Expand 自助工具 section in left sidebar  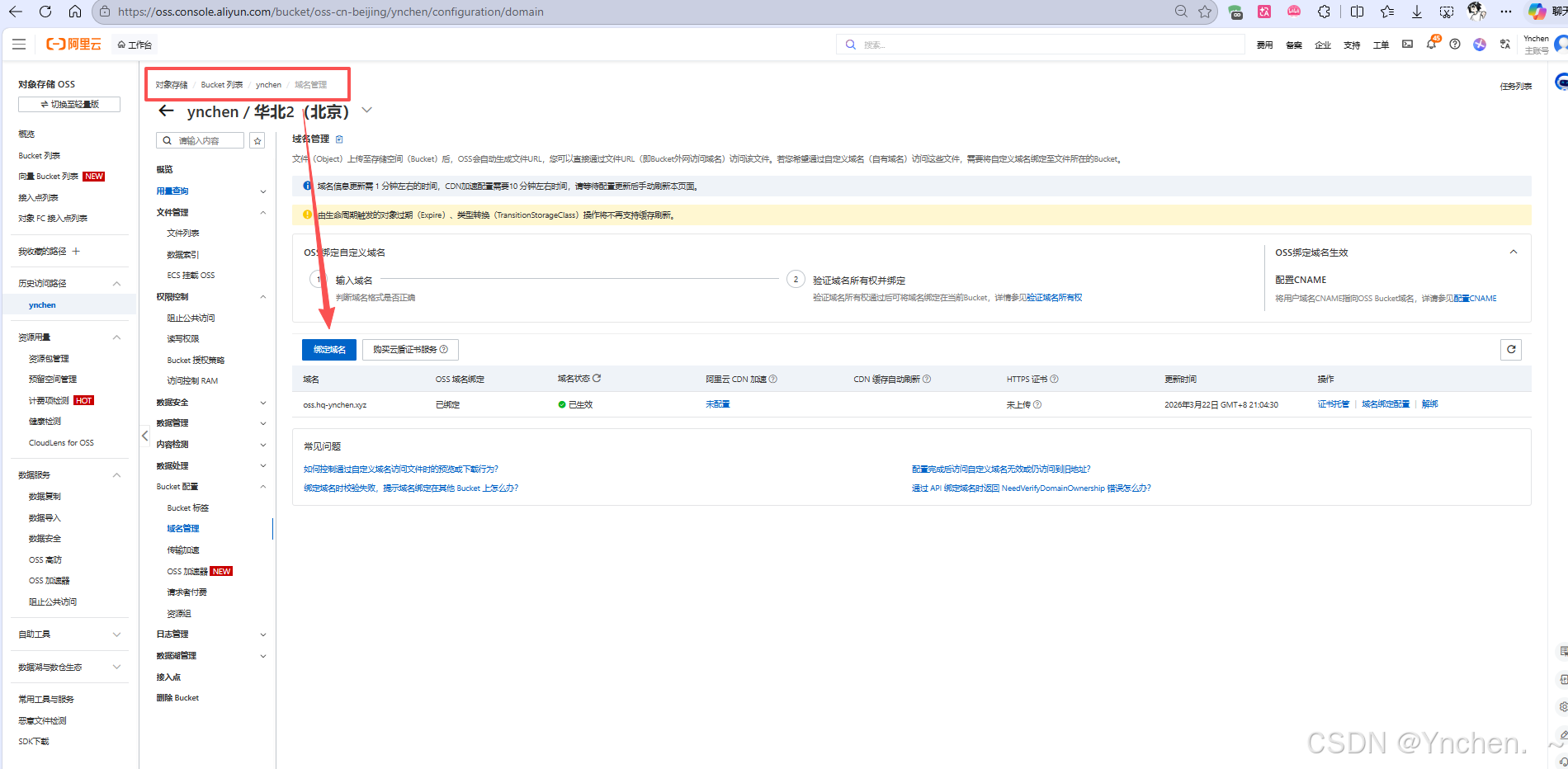point(116,635)
